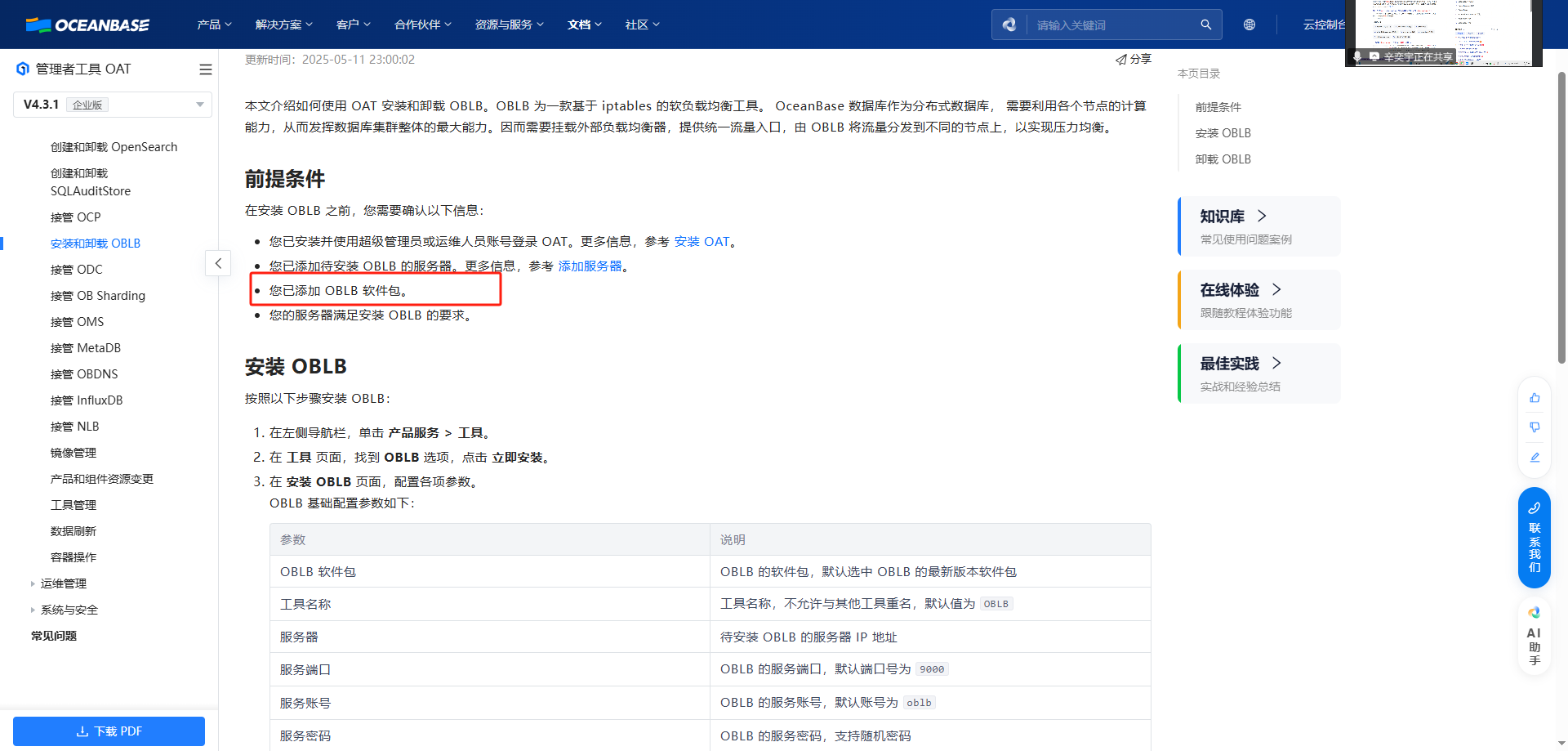
Task: Click the thumbs down feedback icon
Action: [1535, 427]
